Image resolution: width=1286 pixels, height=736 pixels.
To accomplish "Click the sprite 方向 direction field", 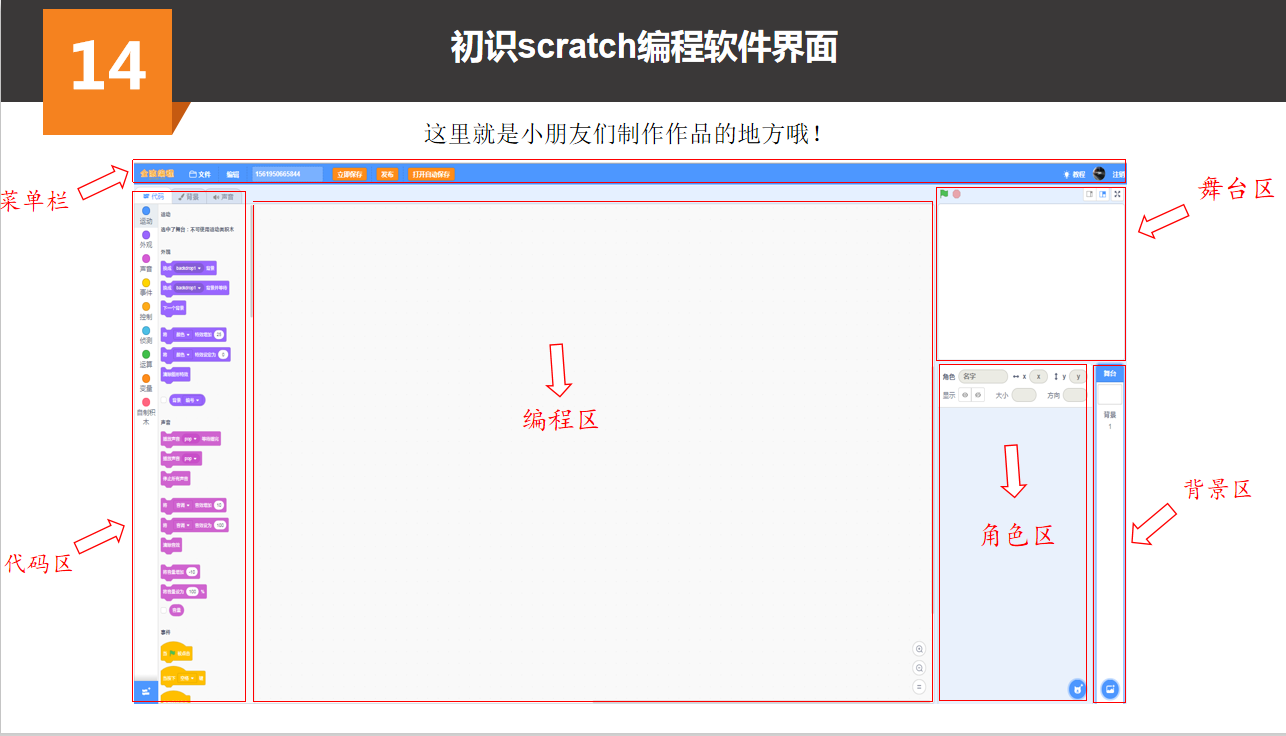I will coord(1075,395).
